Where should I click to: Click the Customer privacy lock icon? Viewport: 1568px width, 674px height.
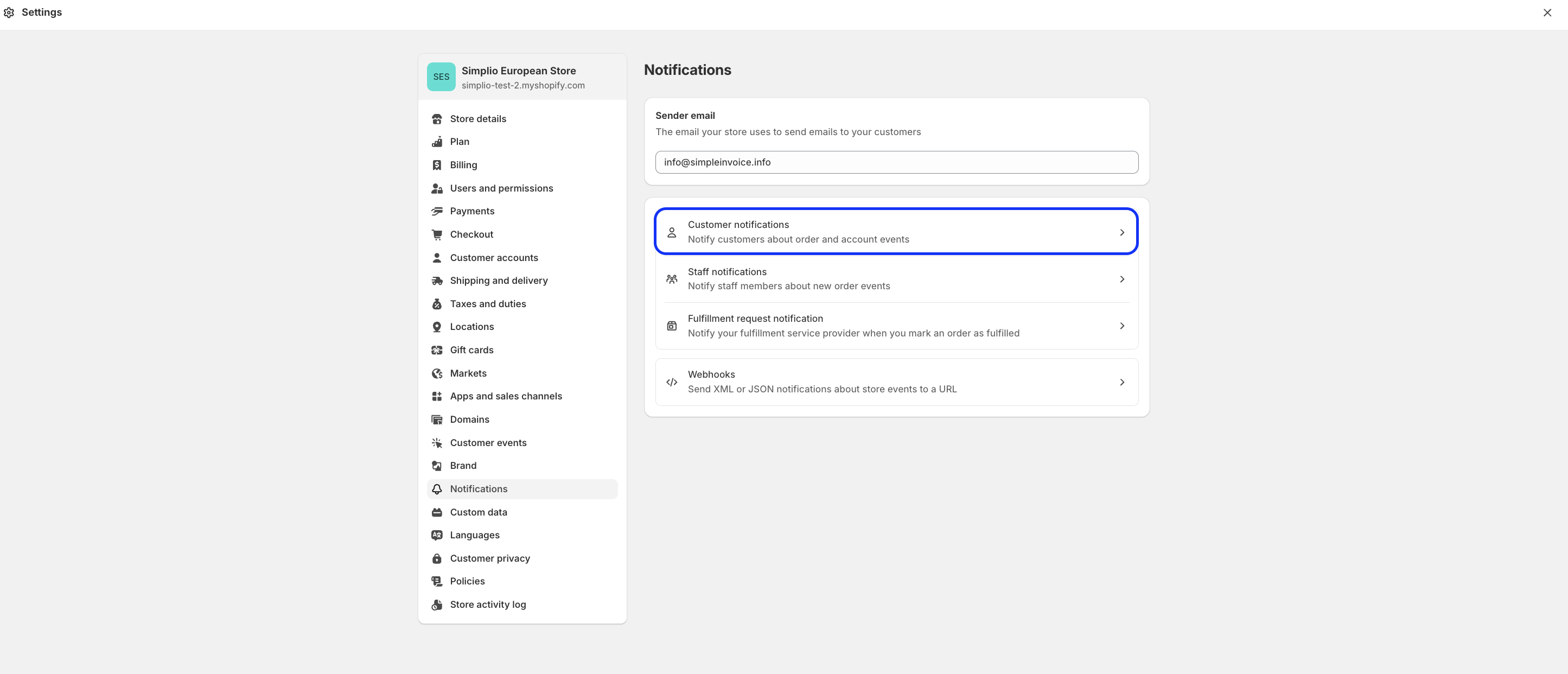(x=436, y=558)
